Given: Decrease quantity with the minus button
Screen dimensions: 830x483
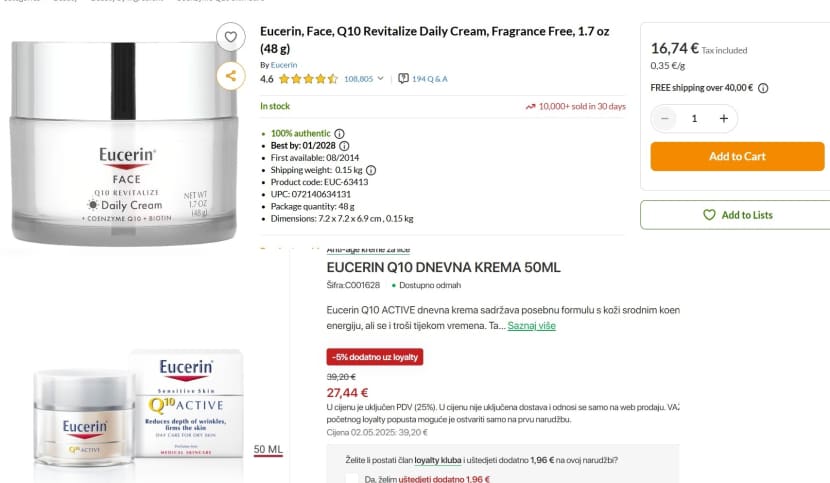Looking at the screenshot, I should (665, 119).
